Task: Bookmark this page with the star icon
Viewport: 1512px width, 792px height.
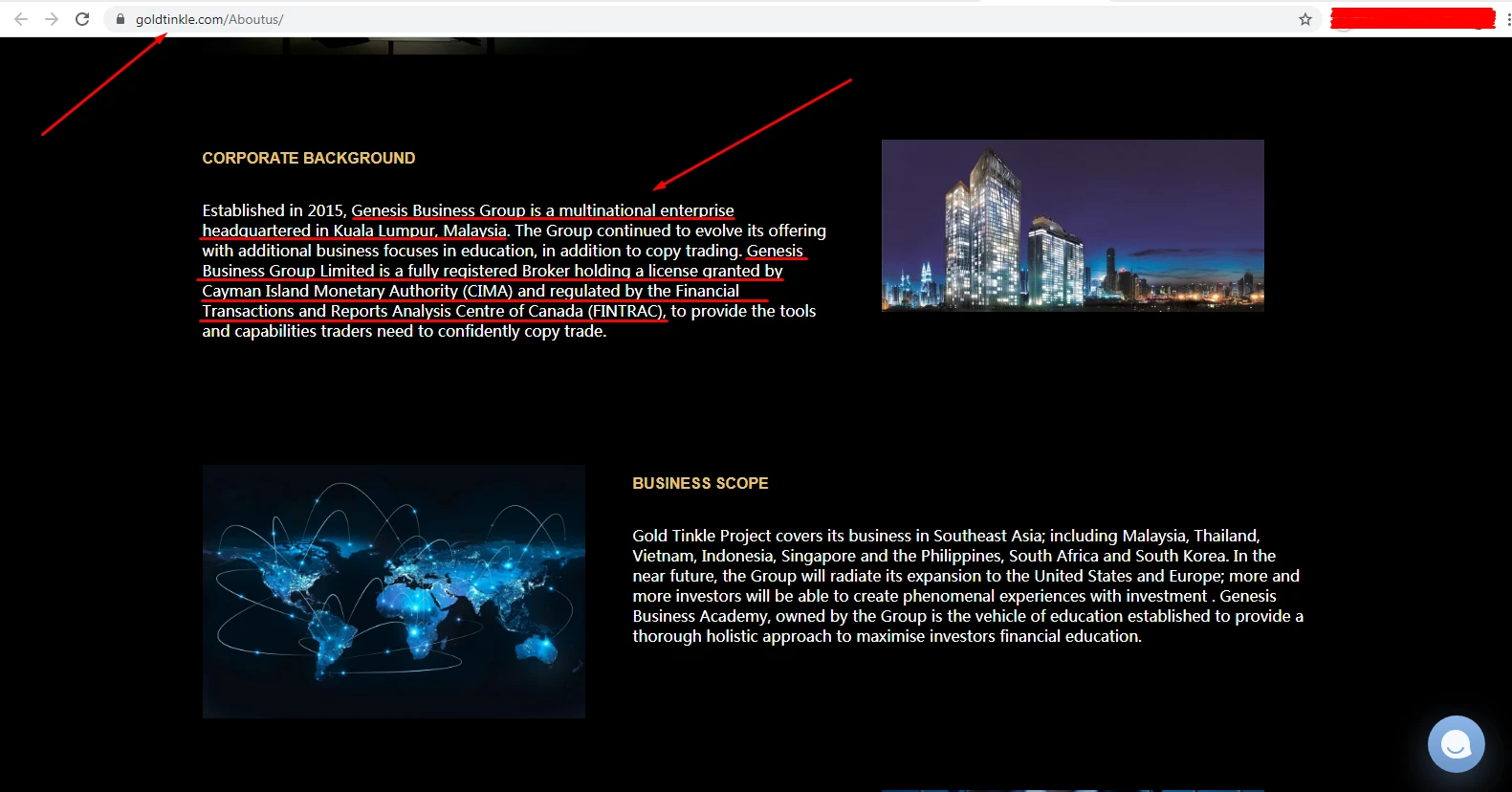Action: (1304, 19)
